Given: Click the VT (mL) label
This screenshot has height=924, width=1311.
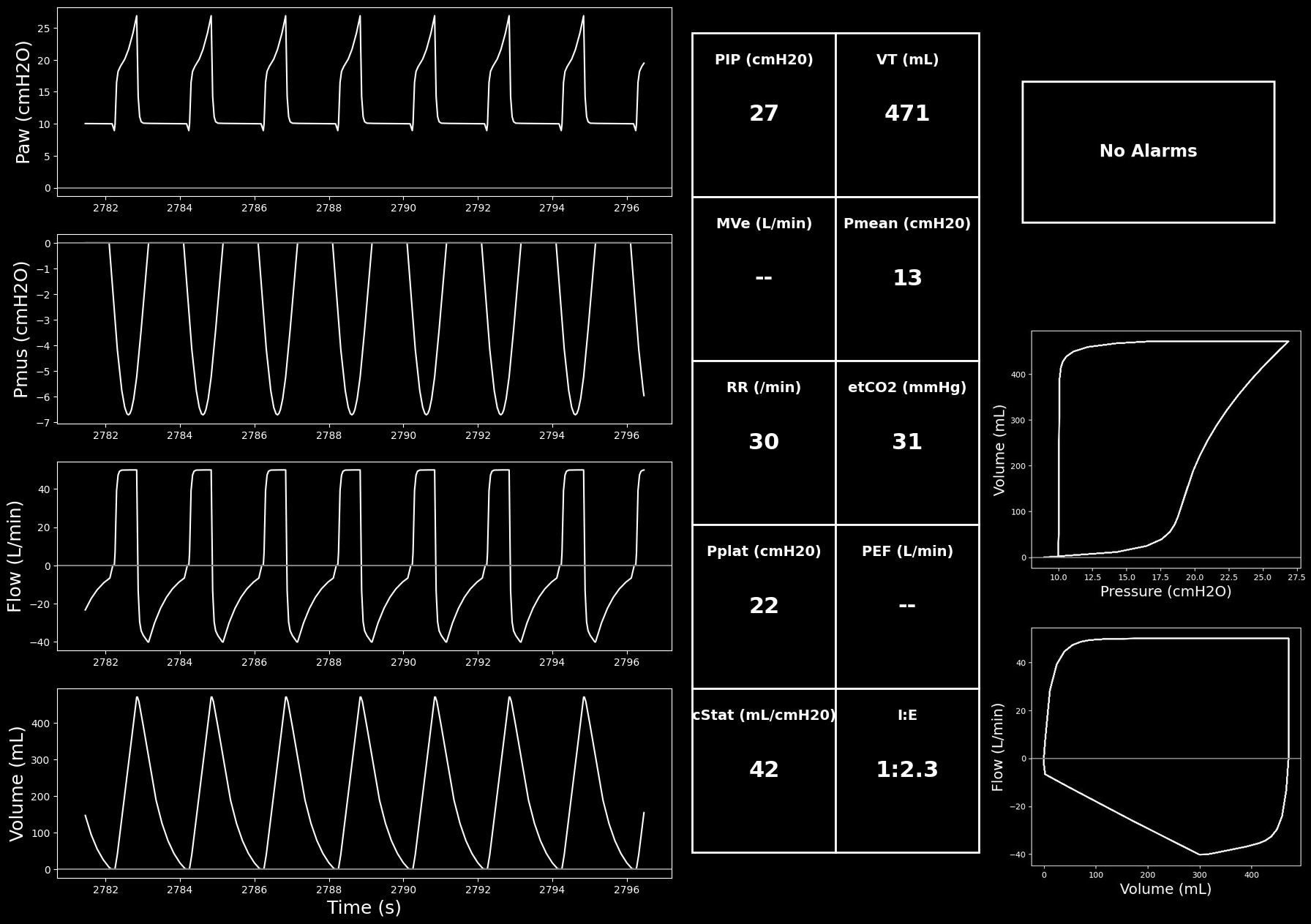Looking at the screenshot, I should [x=907, y=60].
